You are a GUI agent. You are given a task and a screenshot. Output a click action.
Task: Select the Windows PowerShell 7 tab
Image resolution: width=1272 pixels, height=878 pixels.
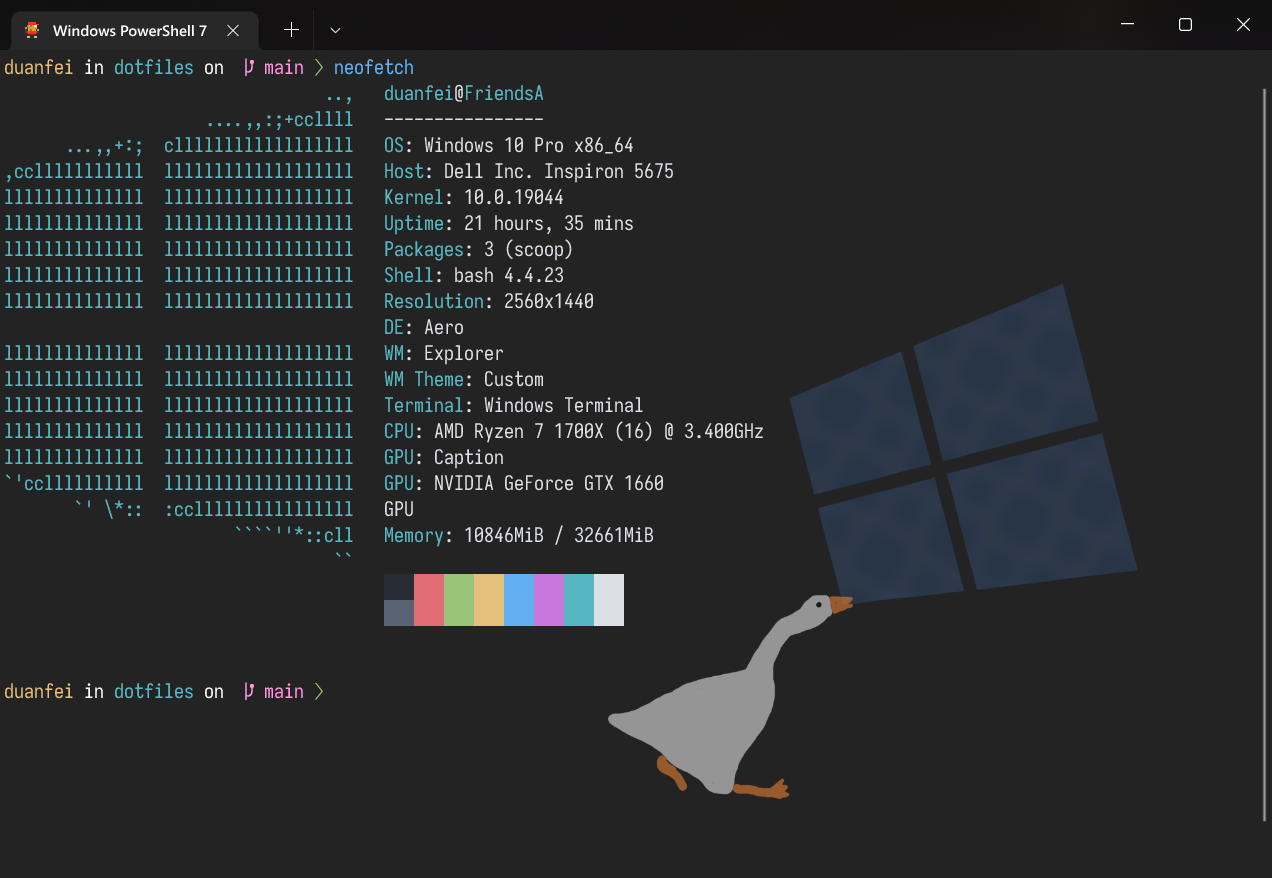pos(135,30)
